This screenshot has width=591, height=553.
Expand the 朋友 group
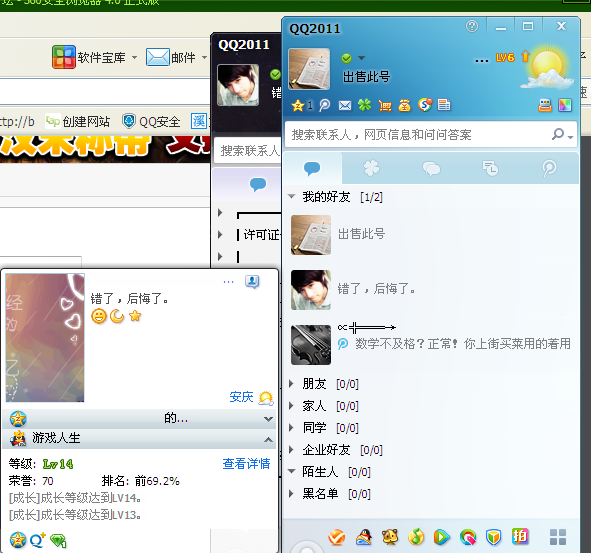[x=291, y=384]
